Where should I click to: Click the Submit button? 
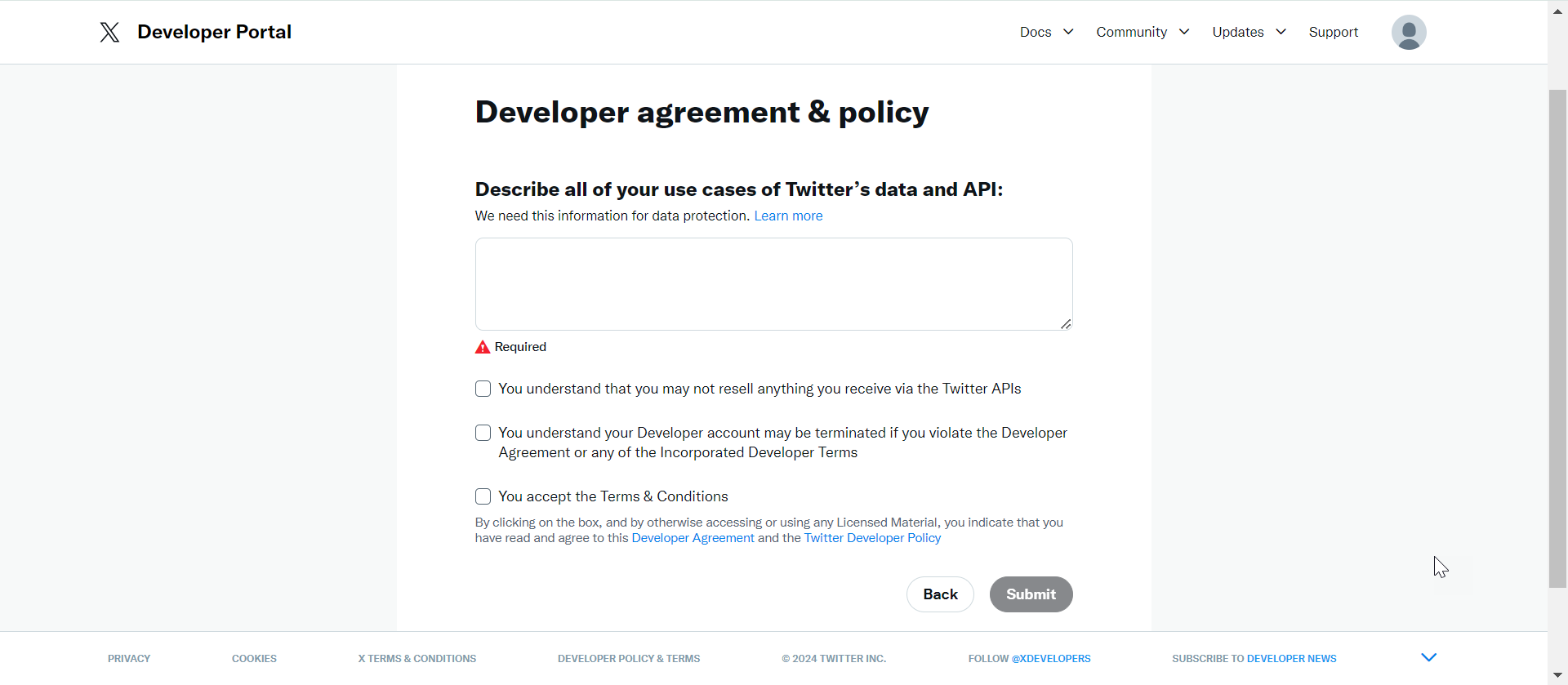1031,594
